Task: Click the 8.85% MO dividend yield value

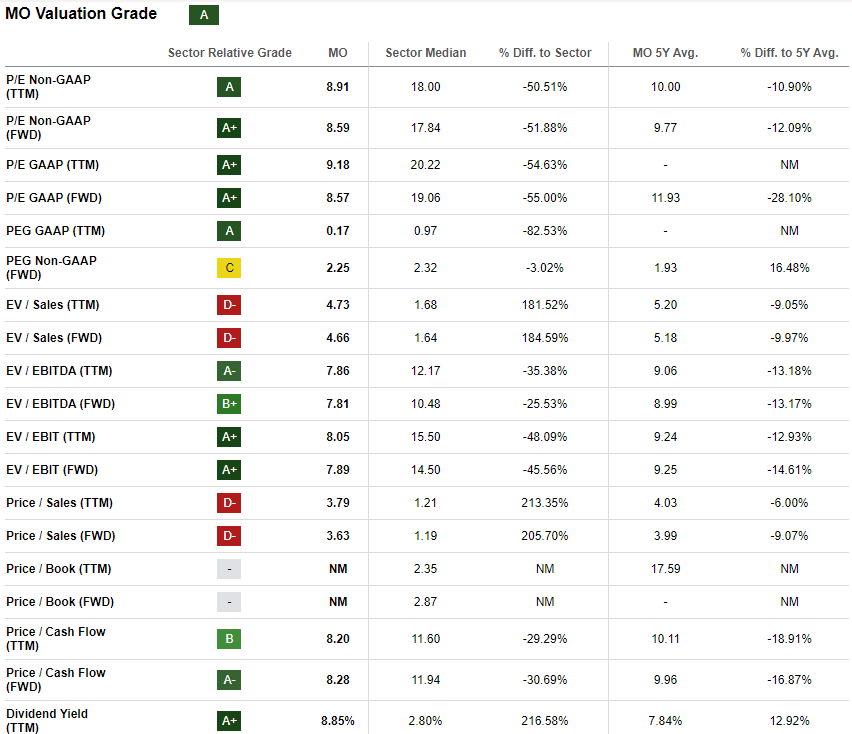Action: [x=338, y=721]
